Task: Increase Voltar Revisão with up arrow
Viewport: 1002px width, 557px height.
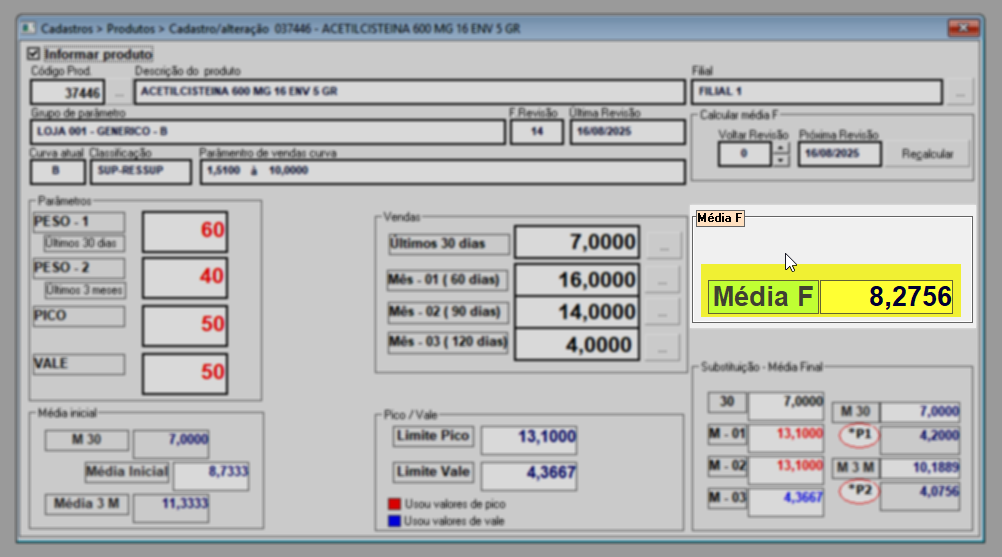Action: coord(780,148)
